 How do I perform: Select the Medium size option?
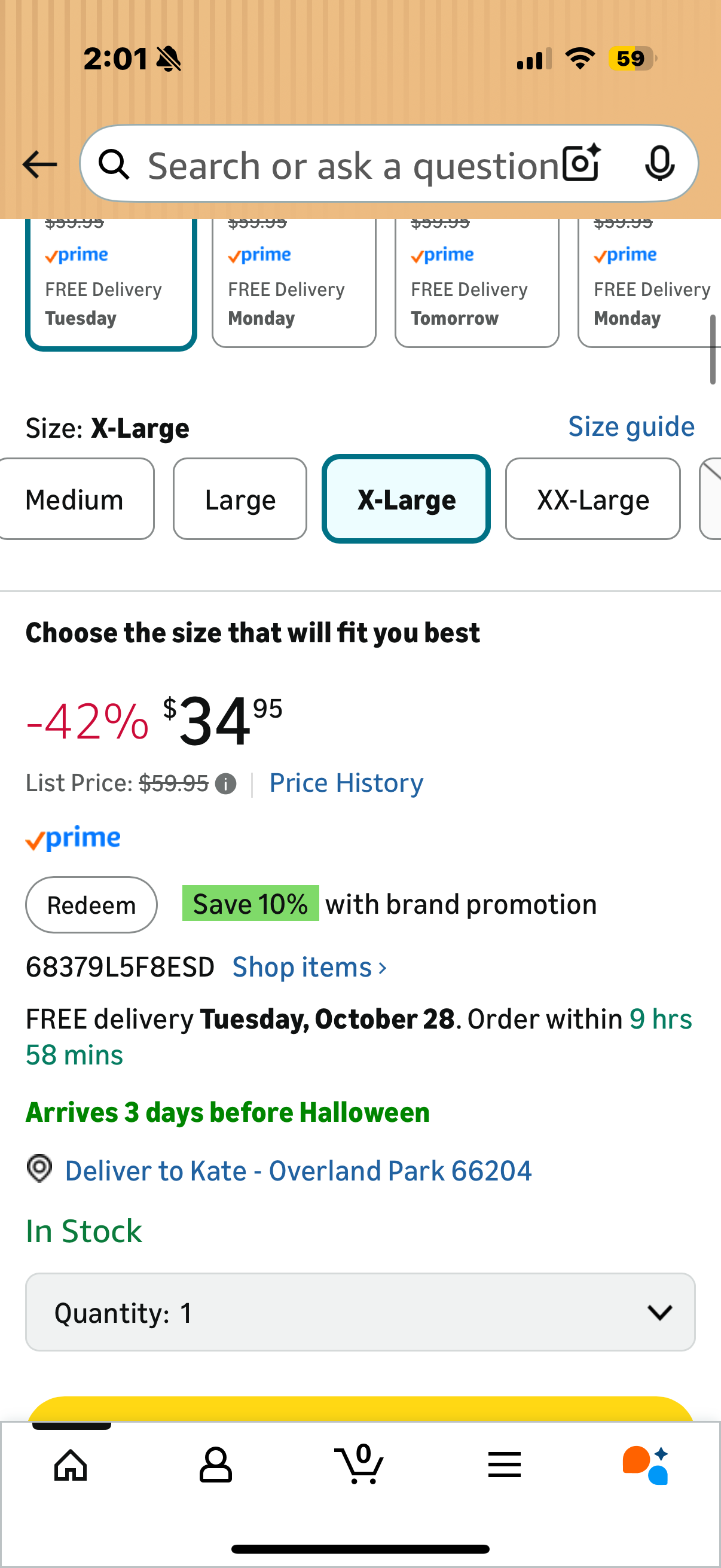coord(74,499)
